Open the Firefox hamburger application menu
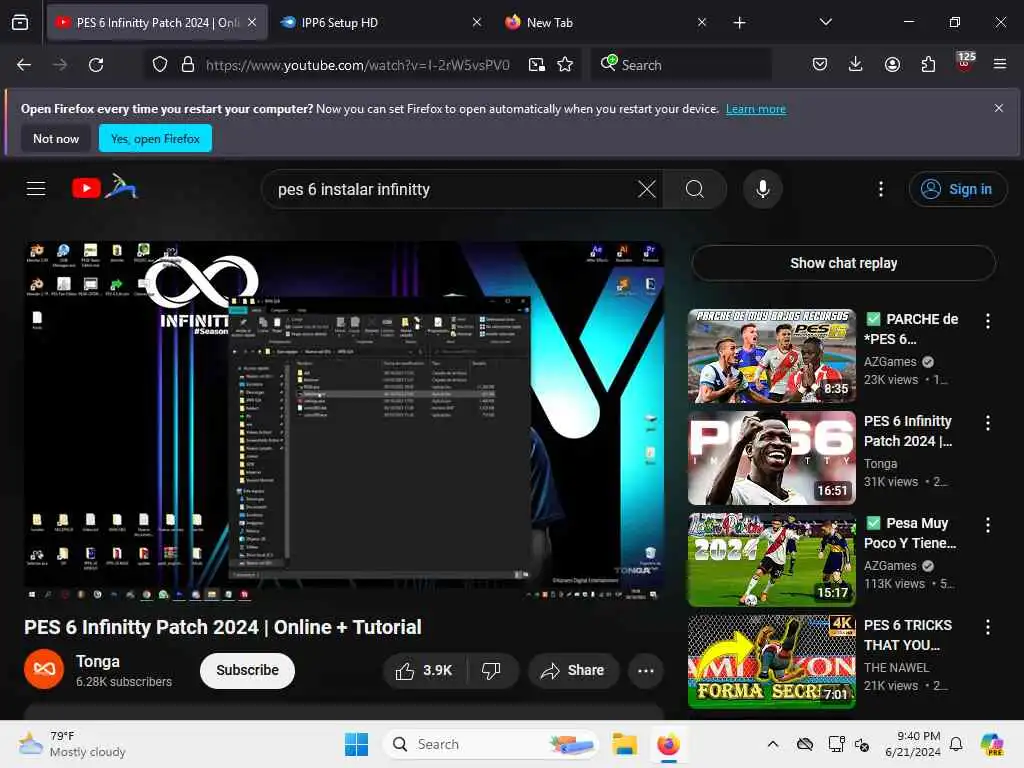The width and height of the screenshot is (1024, 768). tap(999, 64)
